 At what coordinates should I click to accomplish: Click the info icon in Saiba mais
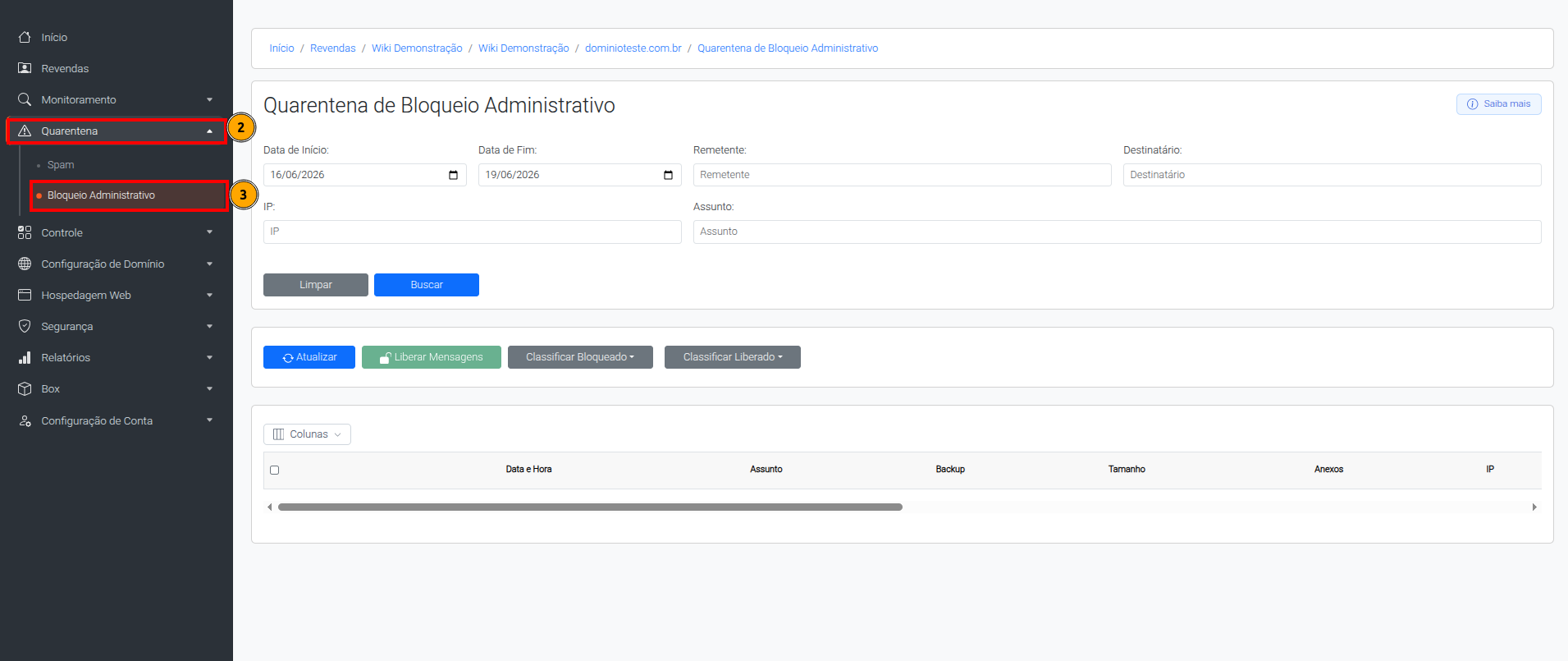(1472, 104)
